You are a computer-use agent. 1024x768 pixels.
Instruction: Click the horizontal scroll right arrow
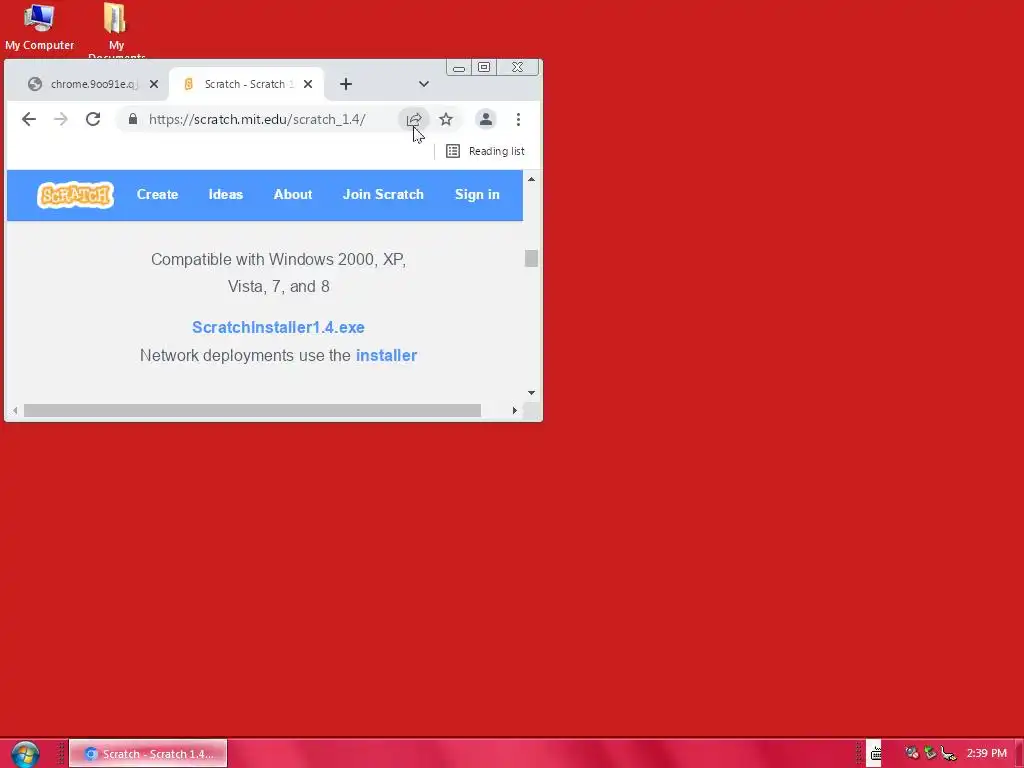coord(515,410)
